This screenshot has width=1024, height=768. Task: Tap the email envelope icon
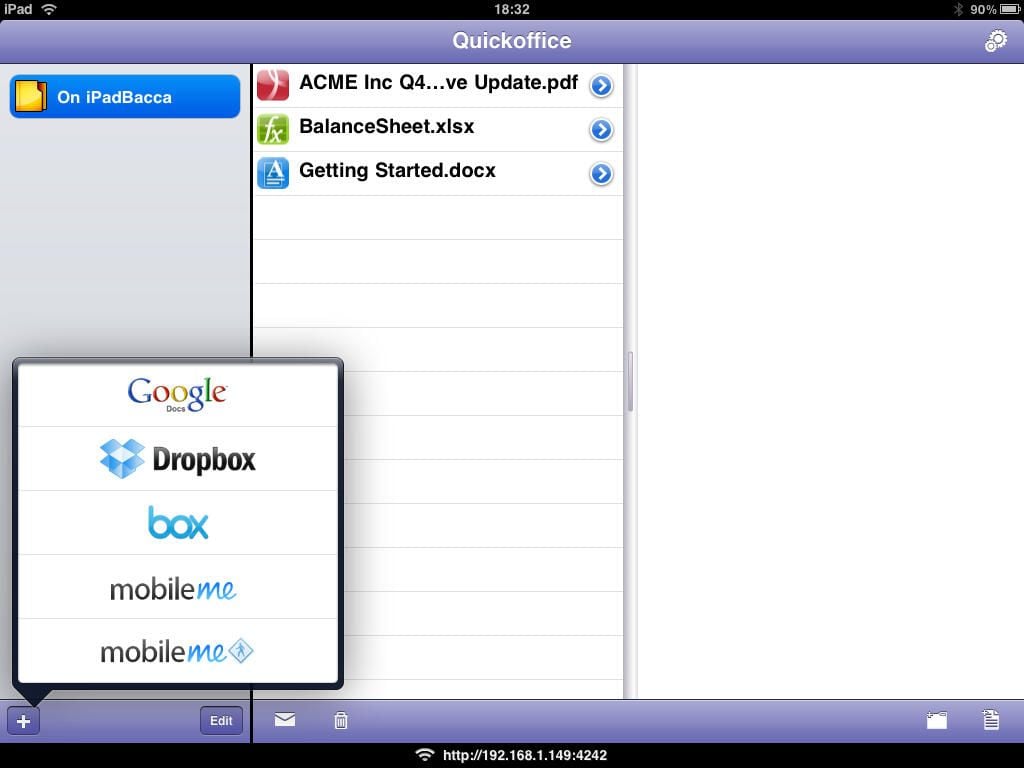pos(285,720)
